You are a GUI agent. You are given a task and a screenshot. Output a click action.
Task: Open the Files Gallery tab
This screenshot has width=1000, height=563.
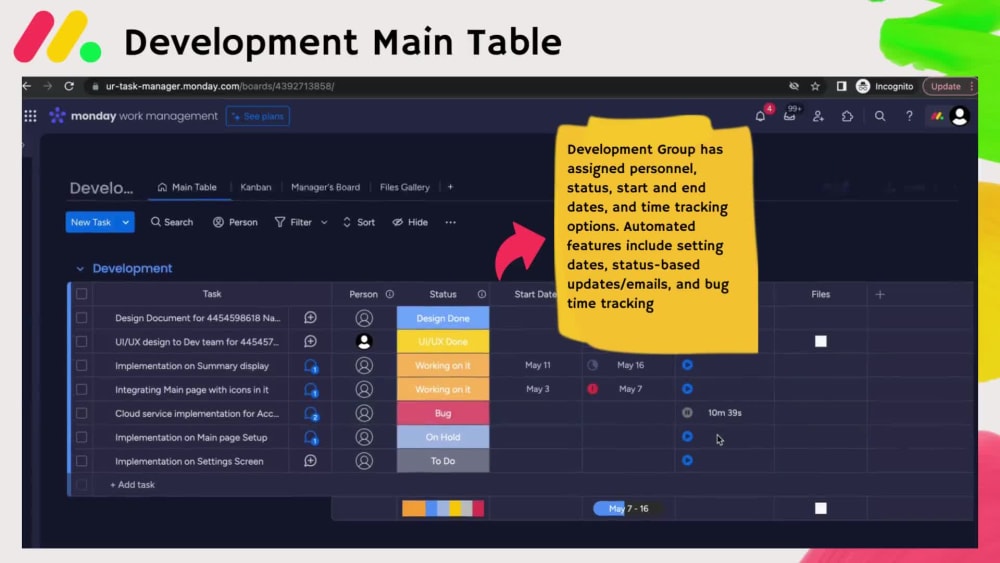(404, 187)
